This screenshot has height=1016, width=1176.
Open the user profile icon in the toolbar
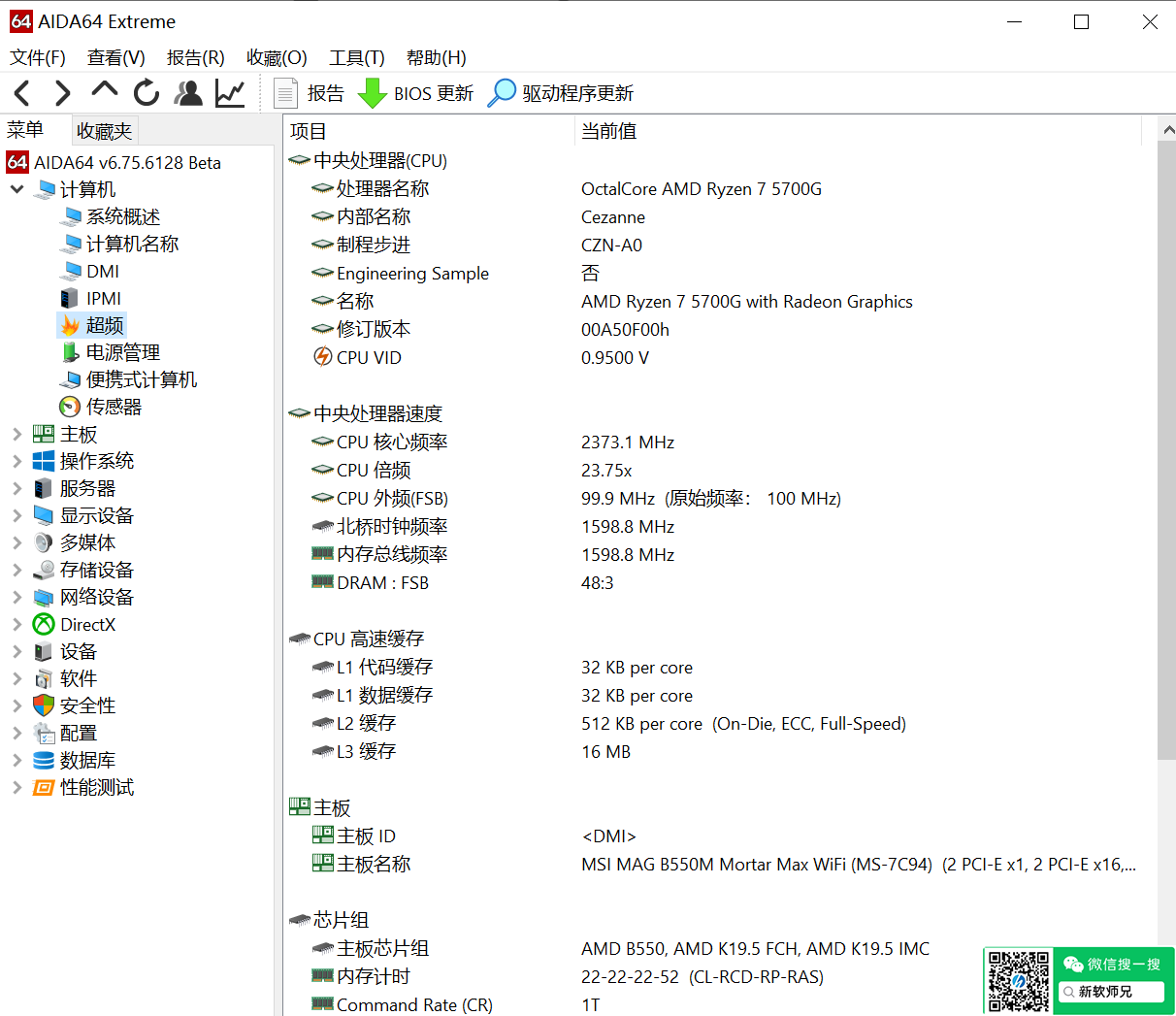(x=188, y=93)
